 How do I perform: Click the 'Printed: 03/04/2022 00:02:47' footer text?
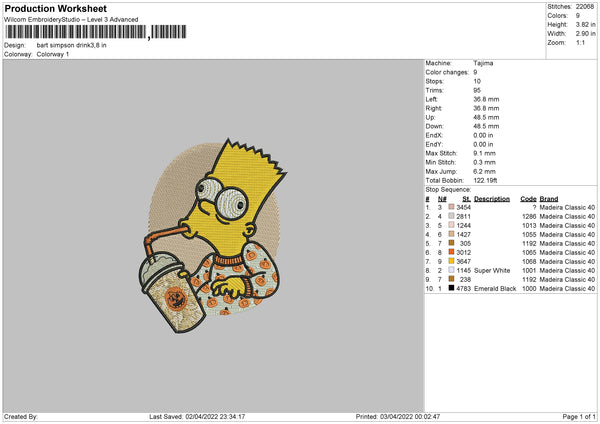coord(398,416)
